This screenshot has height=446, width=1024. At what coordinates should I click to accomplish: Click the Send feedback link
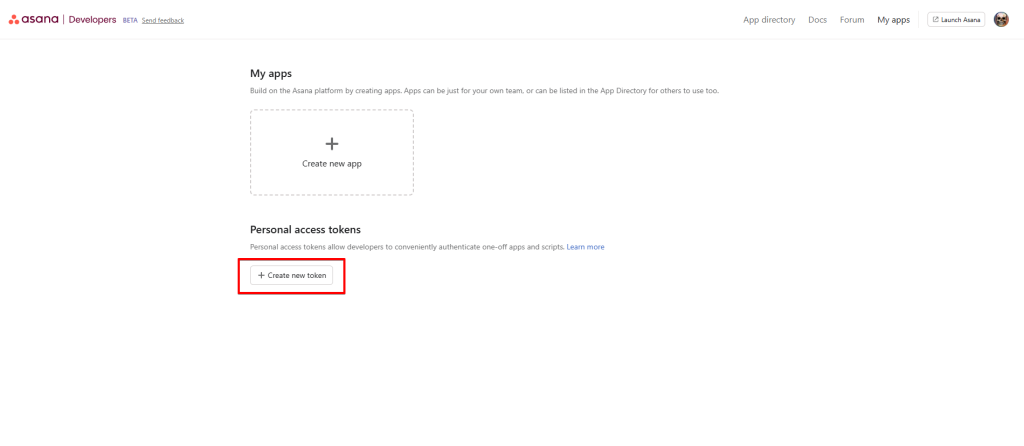(x=163, y=20)
